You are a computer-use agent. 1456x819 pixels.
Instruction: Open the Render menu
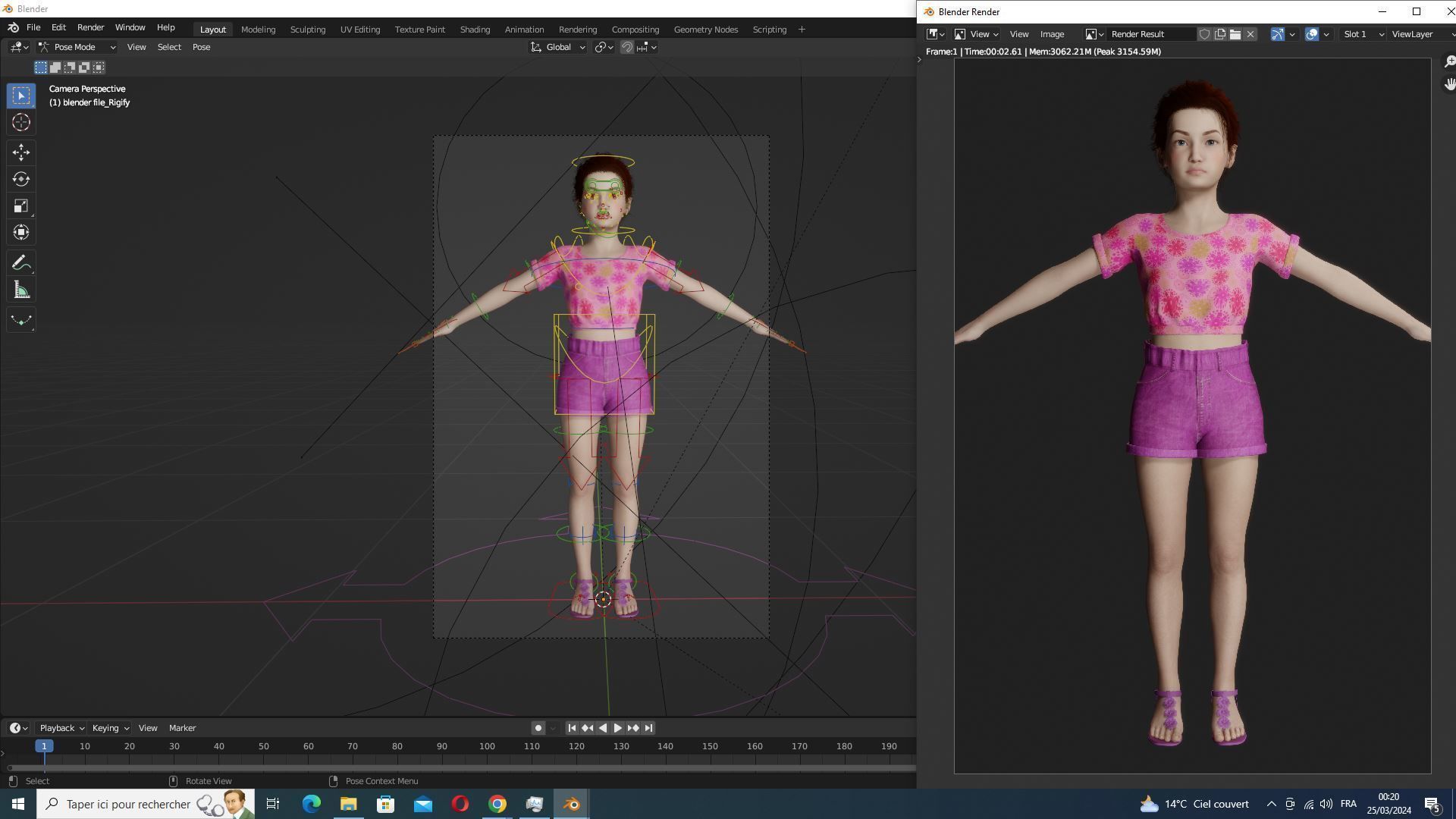tap(90, 27)
